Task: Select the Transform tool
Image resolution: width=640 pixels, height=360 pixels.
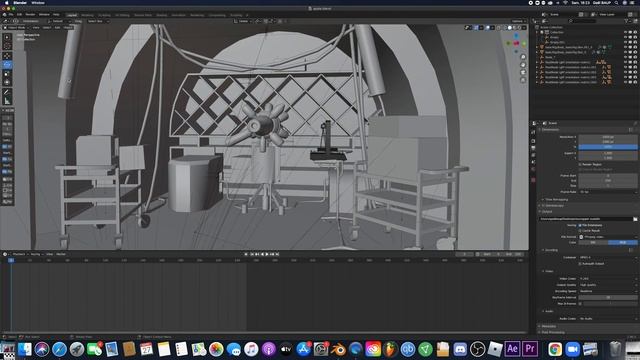Action: (x=7, y=82)
